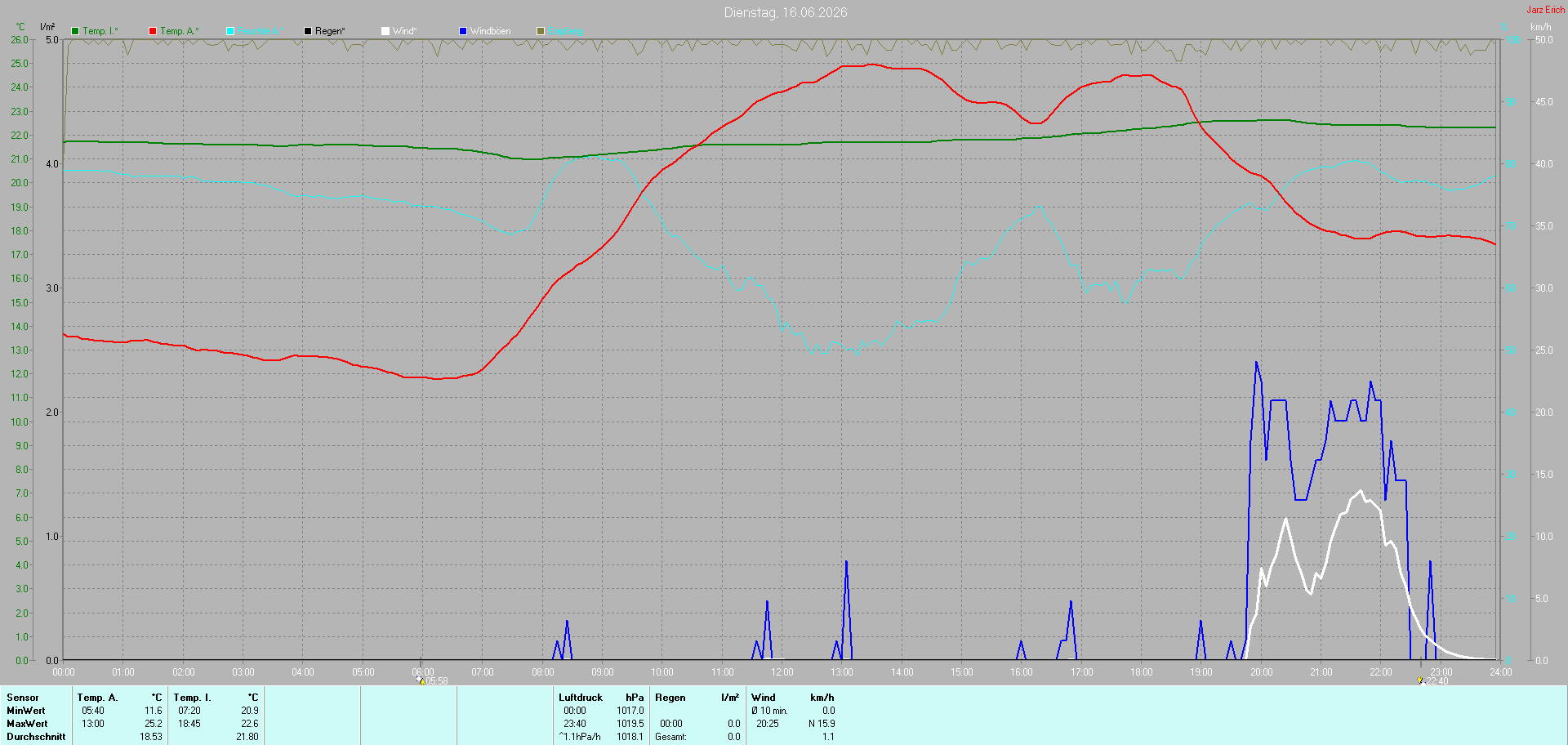This screenshot has width=1568, height=745.
Task: Click the 'Wind*' legend label
Action: (404, 31)
